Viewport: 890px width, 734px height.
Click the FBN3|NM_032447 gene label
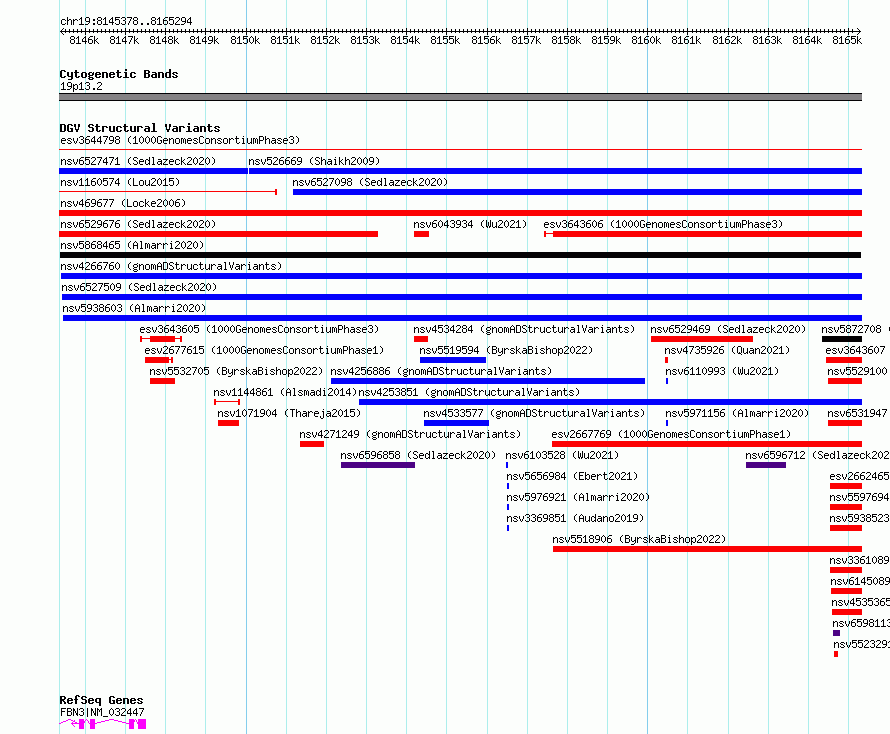102,712
